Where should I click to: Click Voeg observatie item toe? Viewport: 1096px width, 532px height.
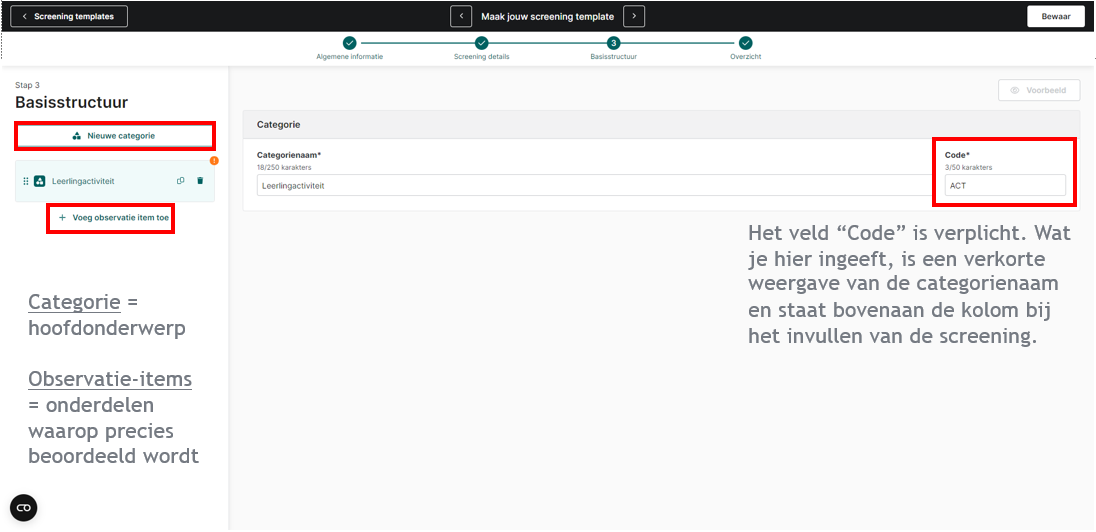click(114, 218)
